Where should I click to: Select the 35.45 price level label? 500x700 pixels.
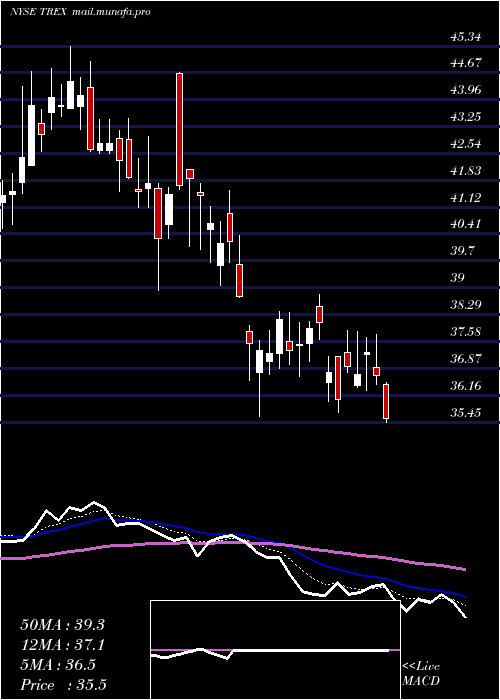[x=466, y=412]
